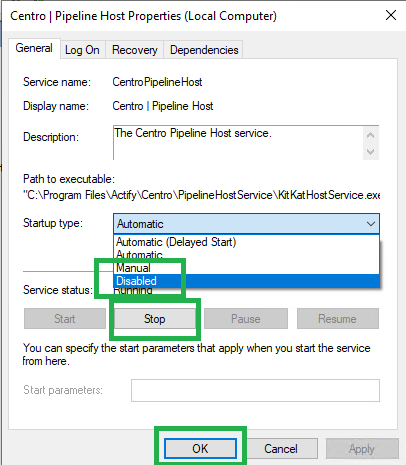
Task: Collapse the Startup type dropdown arrow
Action: (x=371, y=224)
